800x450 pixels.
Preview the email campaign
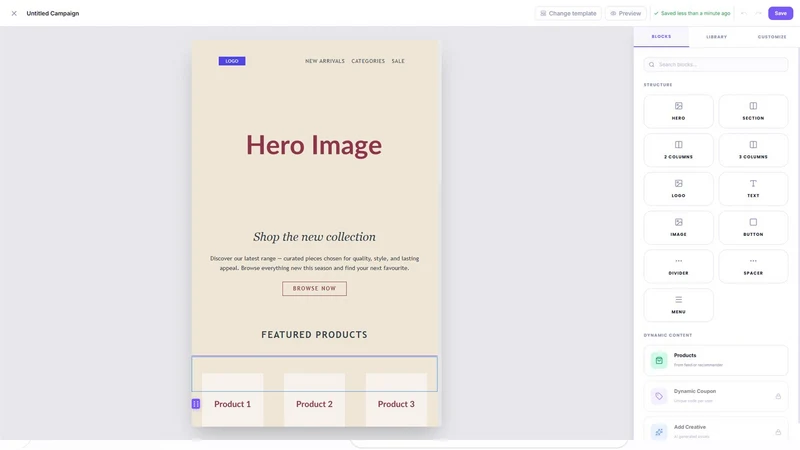[626, 13]
